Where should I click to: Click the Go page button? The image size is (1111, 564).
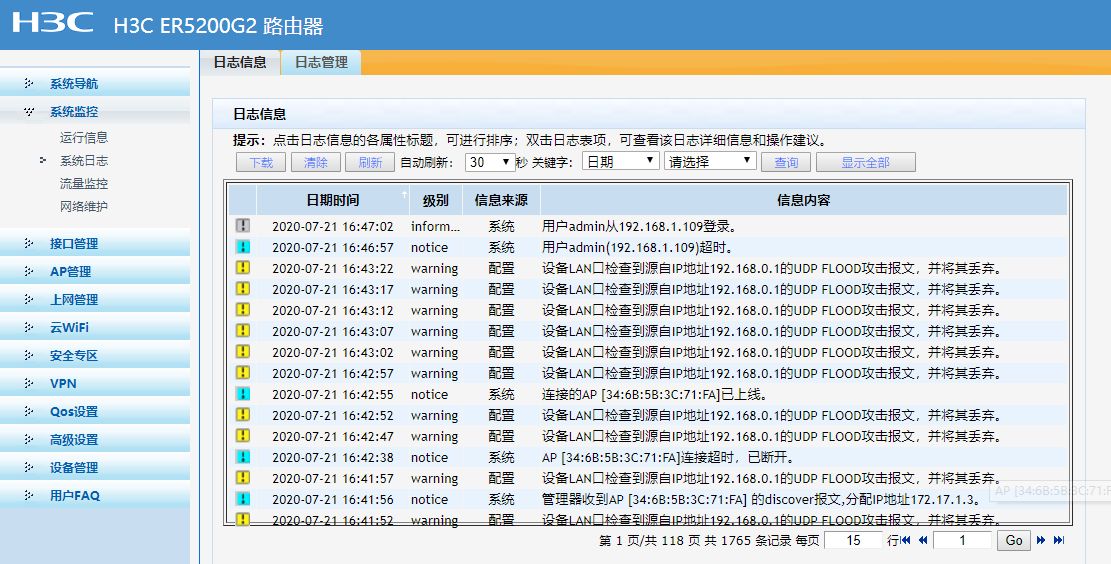1014,541
